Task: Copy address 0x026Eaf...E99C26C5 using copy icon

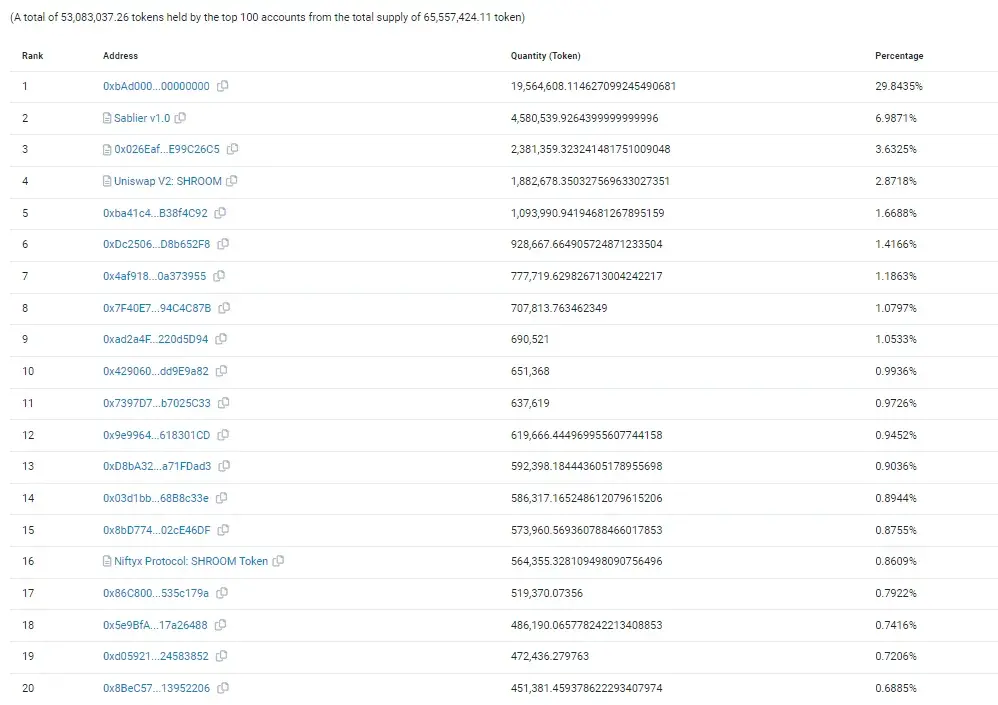Action: tap(233, 149)
